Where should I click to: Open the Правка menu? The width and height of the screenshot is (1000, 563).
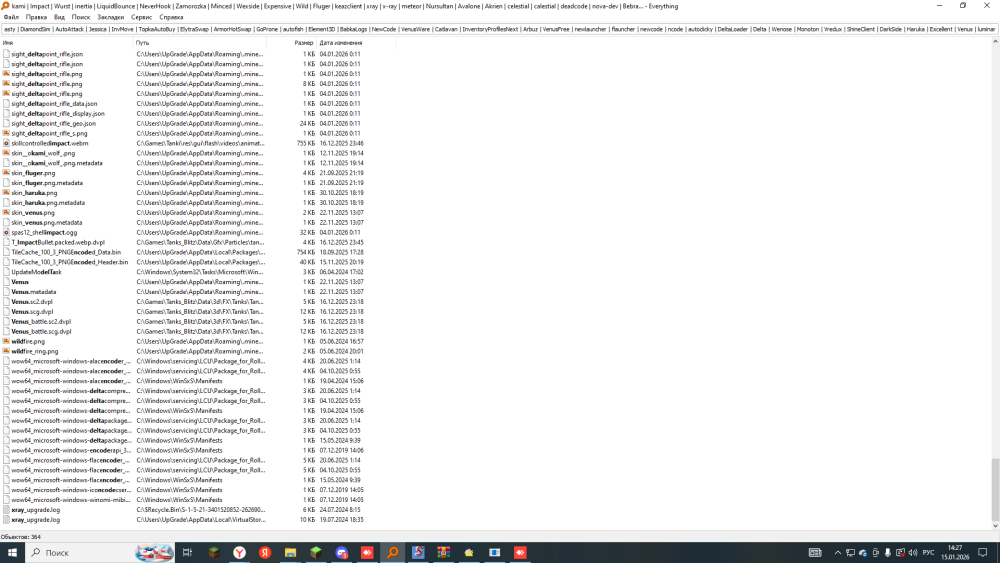pyautogui.click(x=36, y=17)
